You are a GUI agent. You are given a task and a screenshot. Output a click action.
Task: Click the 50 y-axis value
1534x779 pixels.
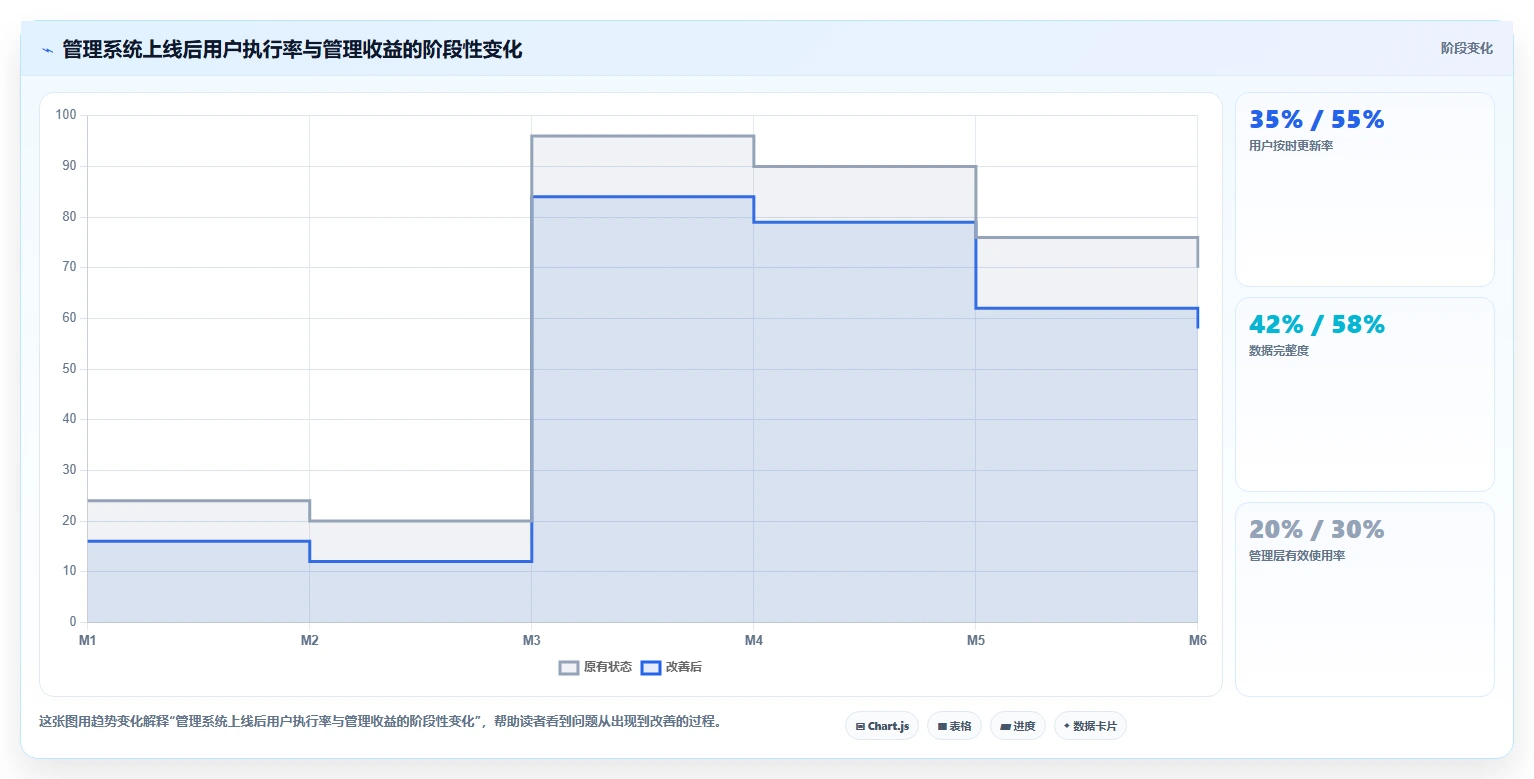pyautogui.click(x=70, y=369)
